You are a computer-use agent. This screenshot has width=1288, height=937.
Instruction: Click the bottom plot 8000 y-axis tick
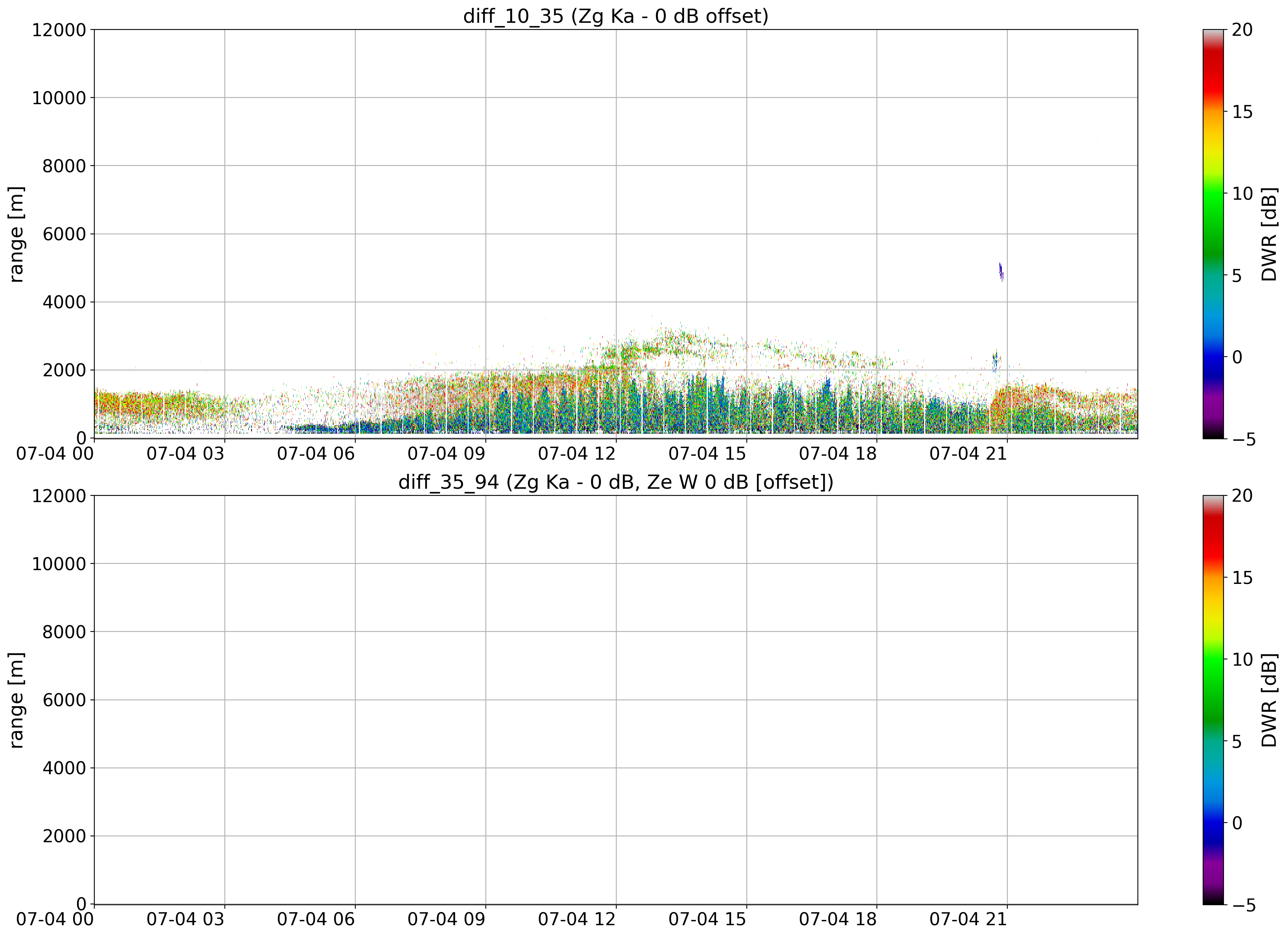pos(65,632)
